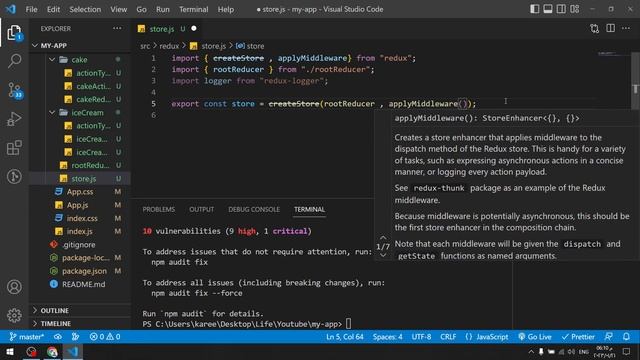
Task: Open the Terminal menu
Action: [193, 9]
